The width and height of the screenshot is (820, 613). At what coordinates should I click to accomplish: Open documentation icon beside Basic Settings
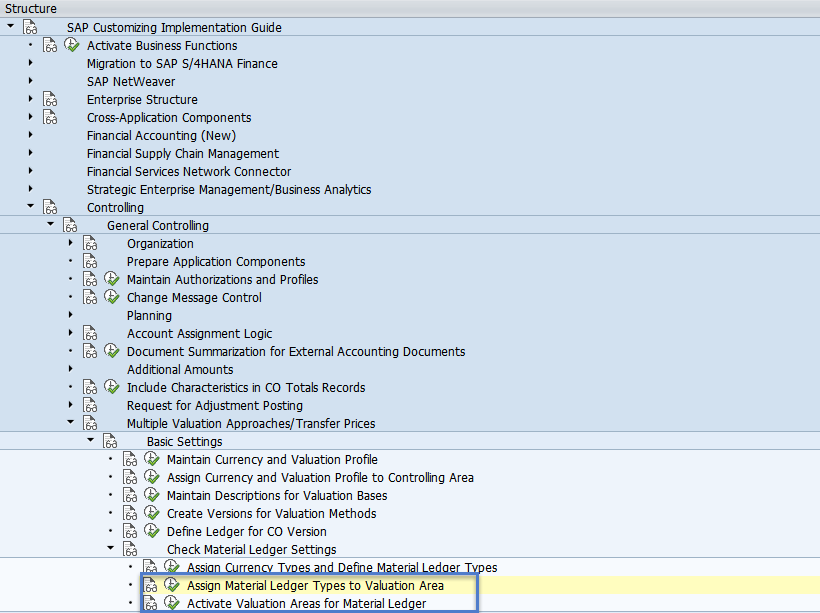click(110, 441)
